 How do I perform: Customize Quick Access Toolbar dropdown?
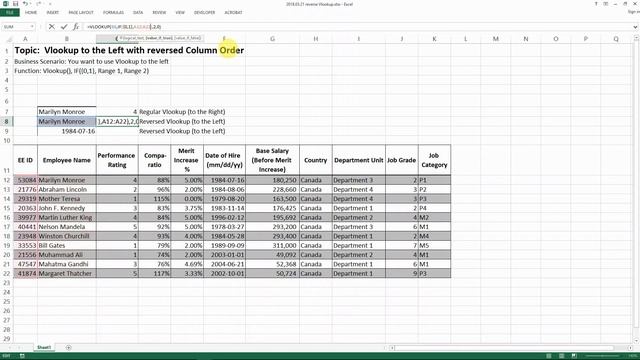point(50,4)
